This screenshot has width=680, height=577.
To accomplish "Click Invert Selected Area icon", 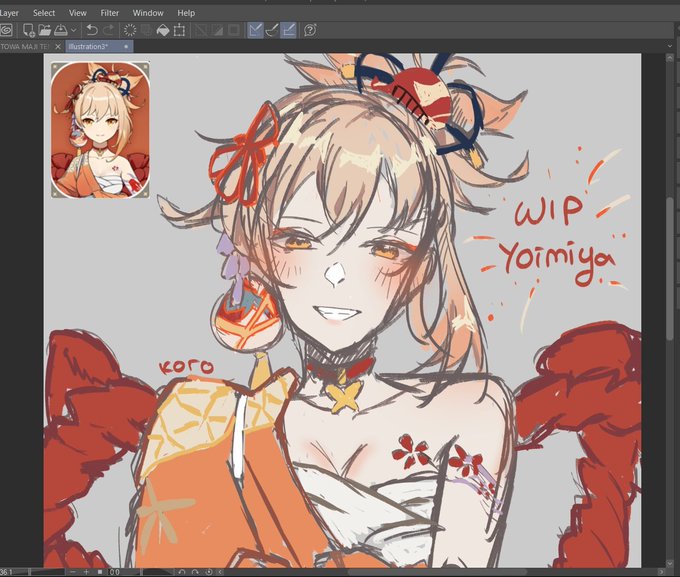I will coord(217,30).
